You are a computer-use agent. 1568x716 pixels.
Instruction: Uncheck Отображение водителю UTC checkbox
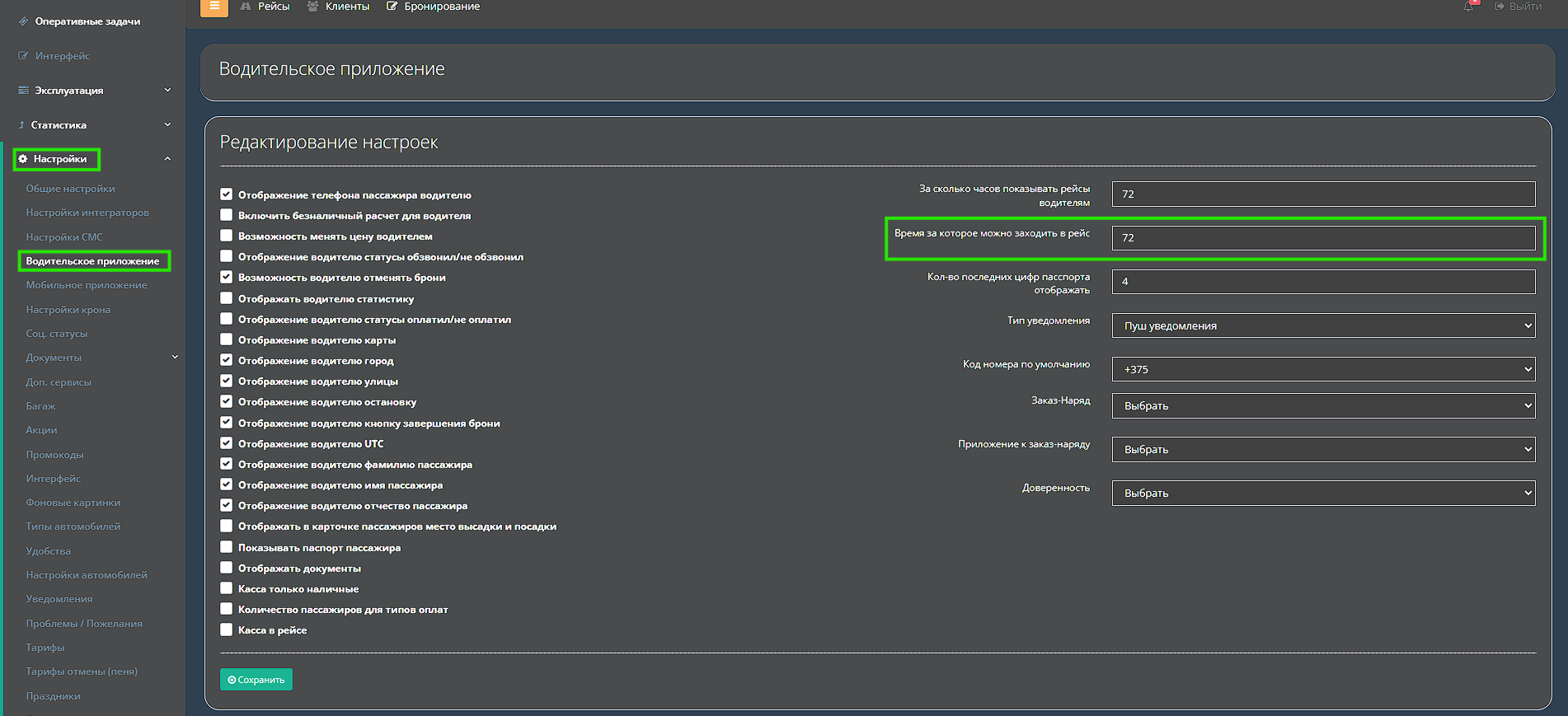click(226, 443)
